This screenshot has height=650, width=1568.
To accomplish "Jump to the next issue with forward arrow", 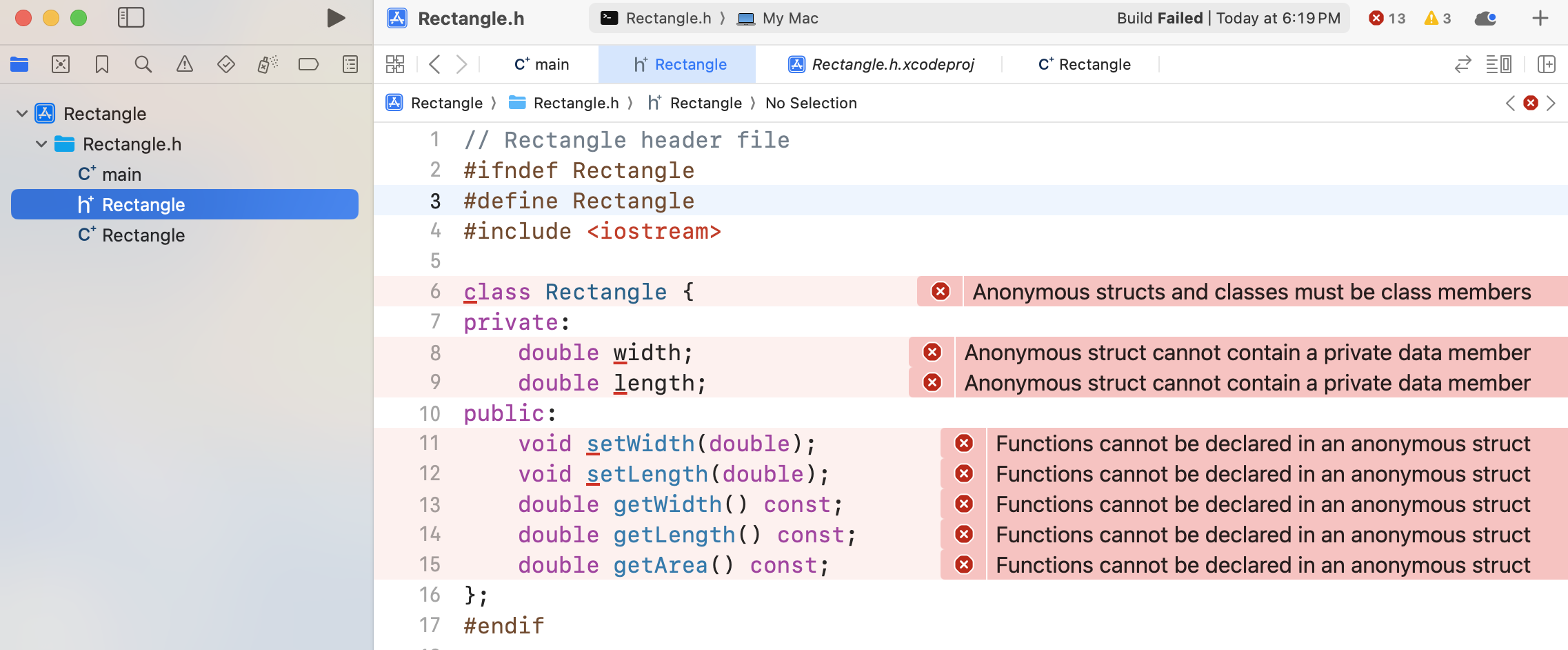I will 1552,103.
